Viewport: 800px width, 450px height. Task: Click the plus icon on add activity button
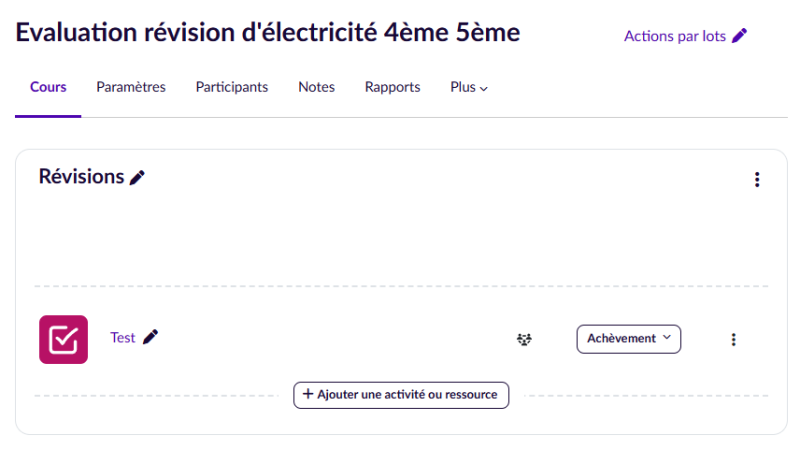(308, 394)
